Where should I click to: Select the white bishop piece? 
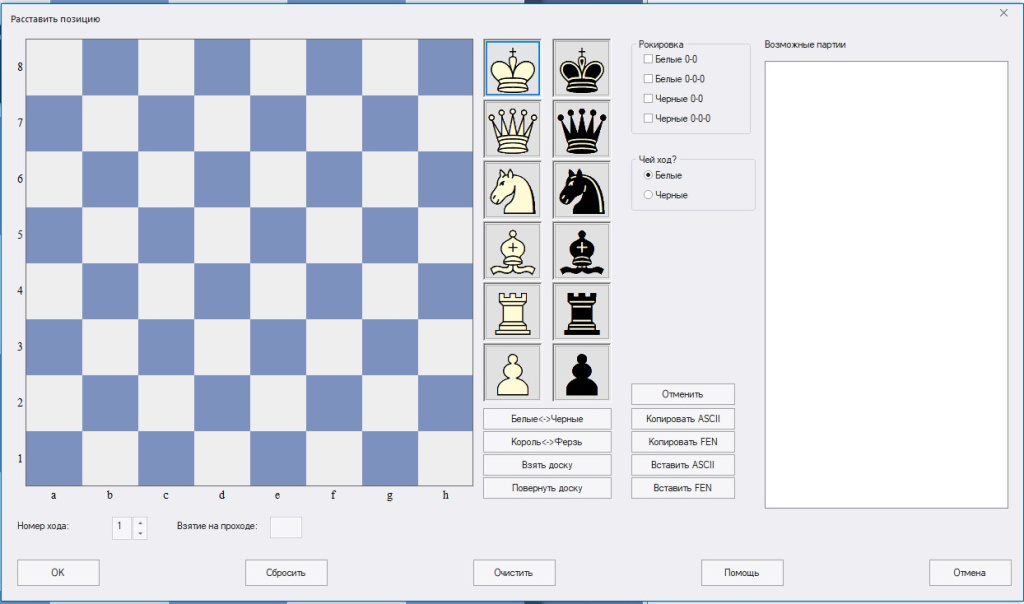tap(513, 251)
